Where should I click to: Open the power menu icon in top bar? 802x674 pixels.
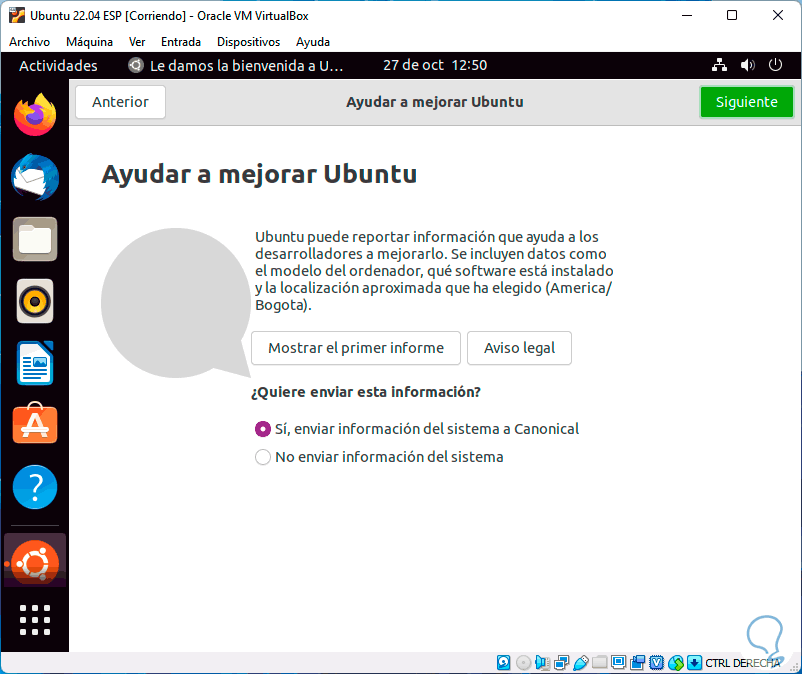tap(775, 65)
